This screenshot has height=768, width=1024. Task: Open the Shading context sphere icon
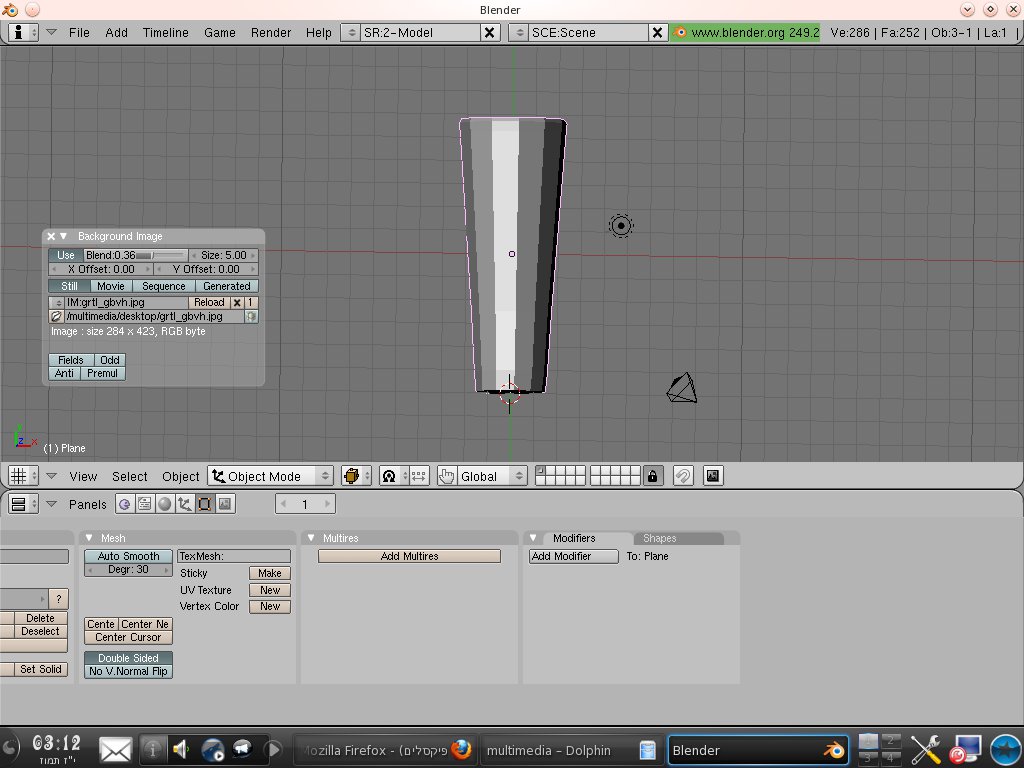click(164, 504)
